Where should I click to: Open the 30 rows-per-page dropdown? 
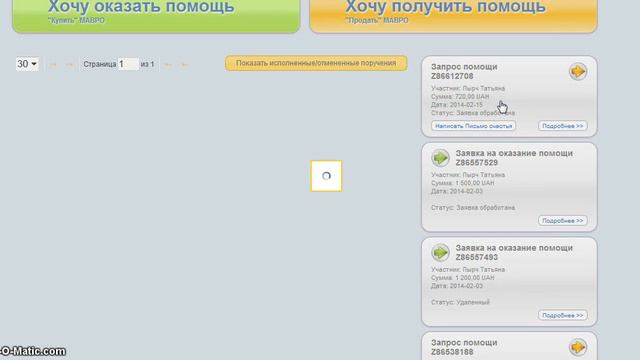pos(27,64)
